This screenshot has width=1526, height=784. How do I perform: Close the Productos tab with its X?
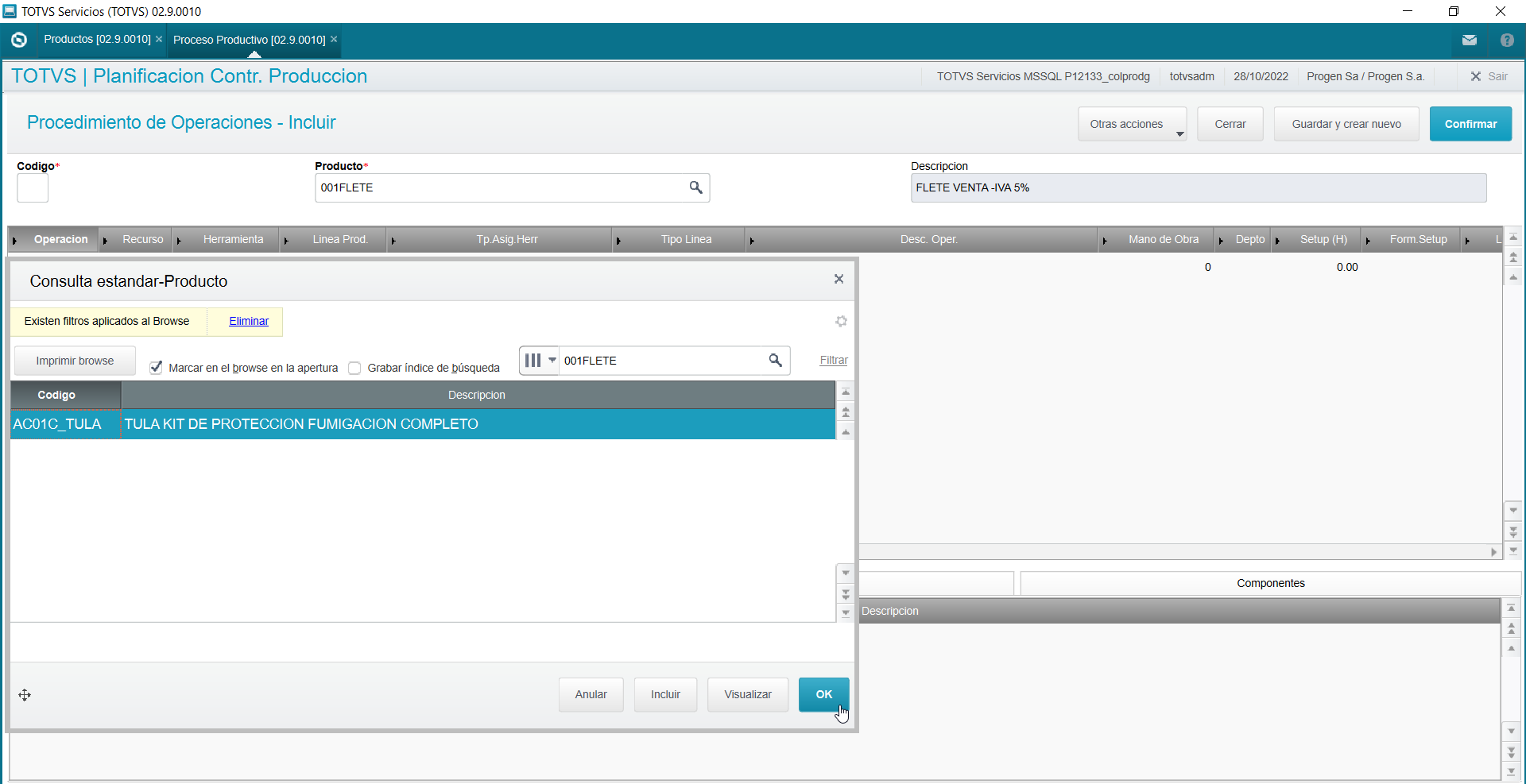tap(159, 39)
